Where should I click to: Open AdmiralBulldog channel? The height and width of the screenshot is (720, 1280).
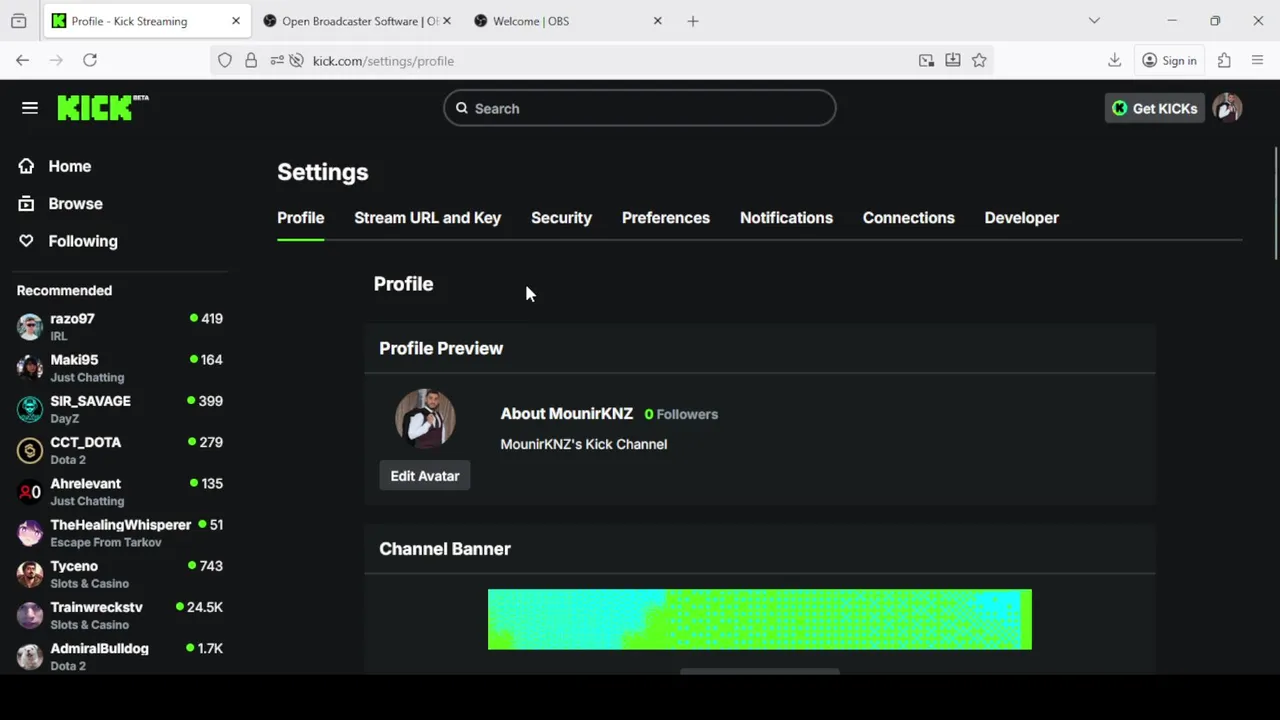tap(120, 656)
